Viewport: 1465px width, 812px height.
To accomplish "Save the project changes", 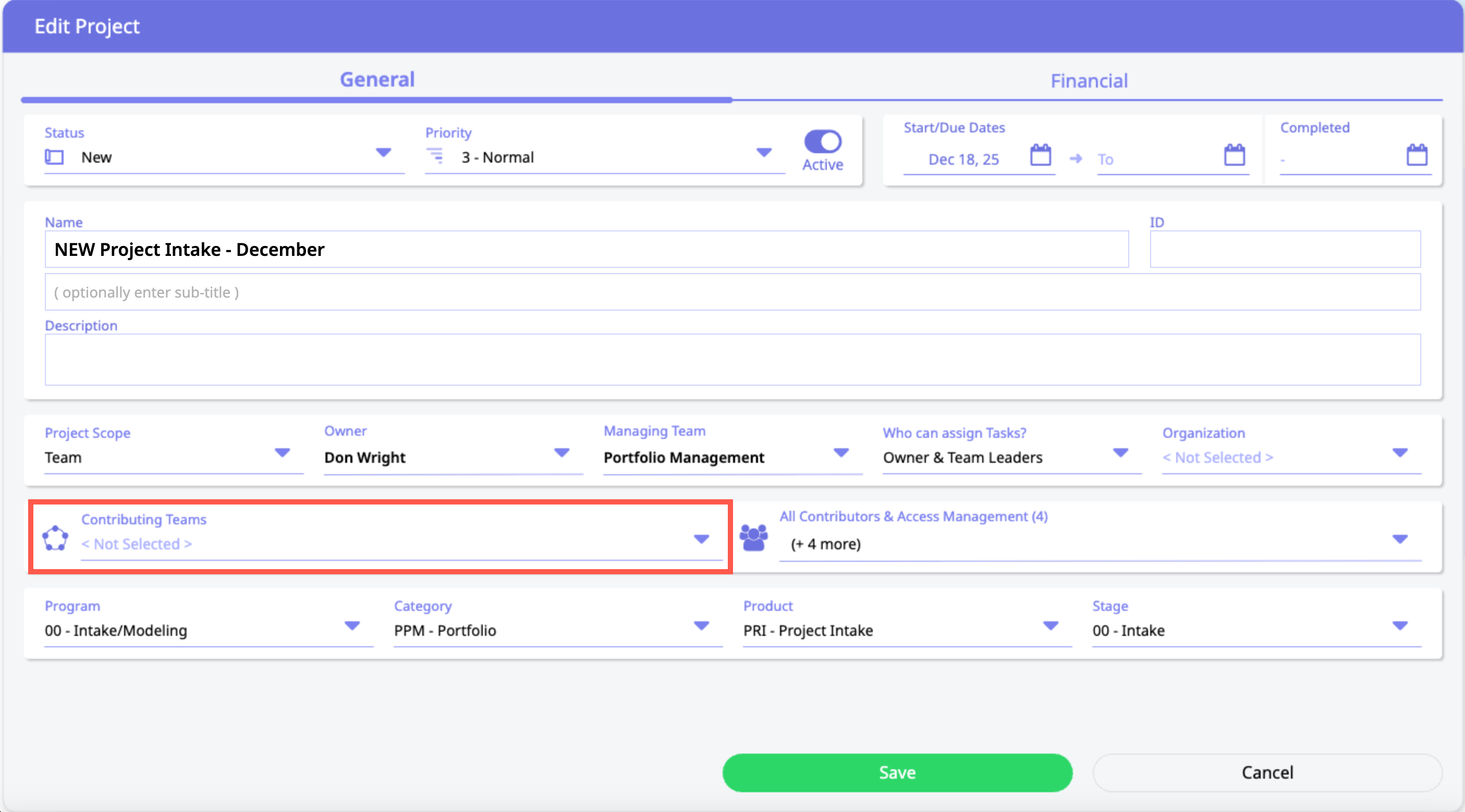I will [897, 772].
